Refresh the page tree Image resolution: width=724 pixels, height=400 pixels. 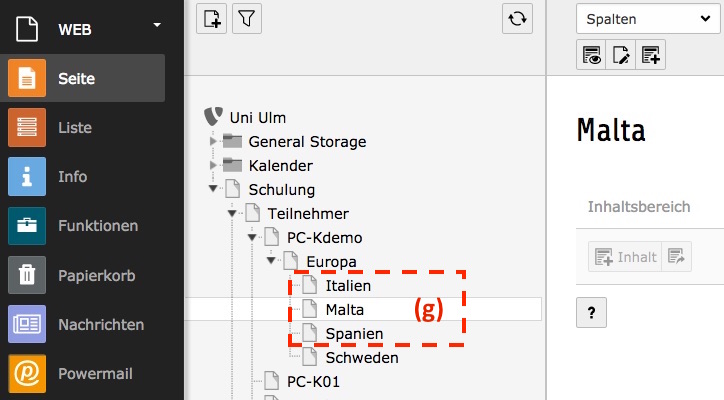pyautogui.click(x=517, y=19)
